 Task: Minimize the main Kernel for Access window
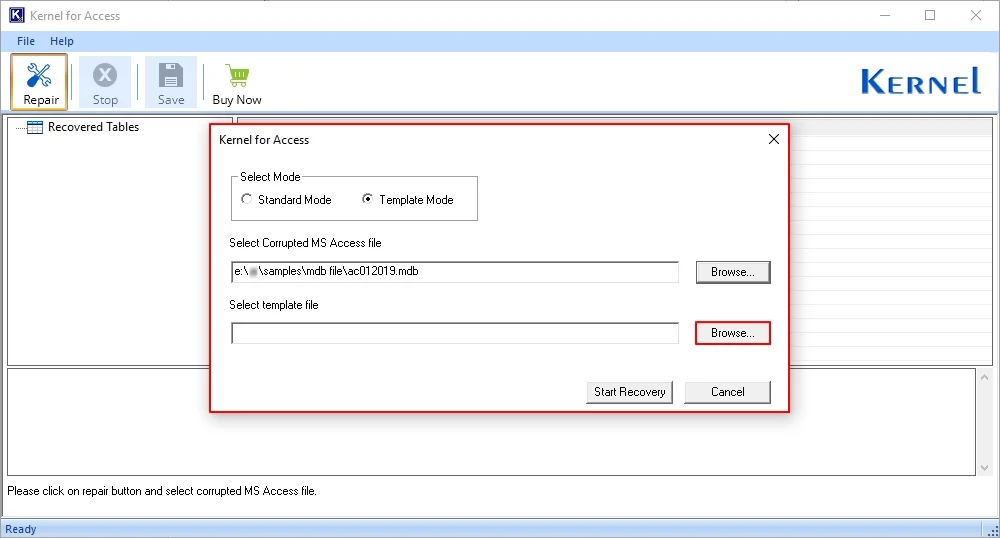pyautogui.click(x=885, y=15)
